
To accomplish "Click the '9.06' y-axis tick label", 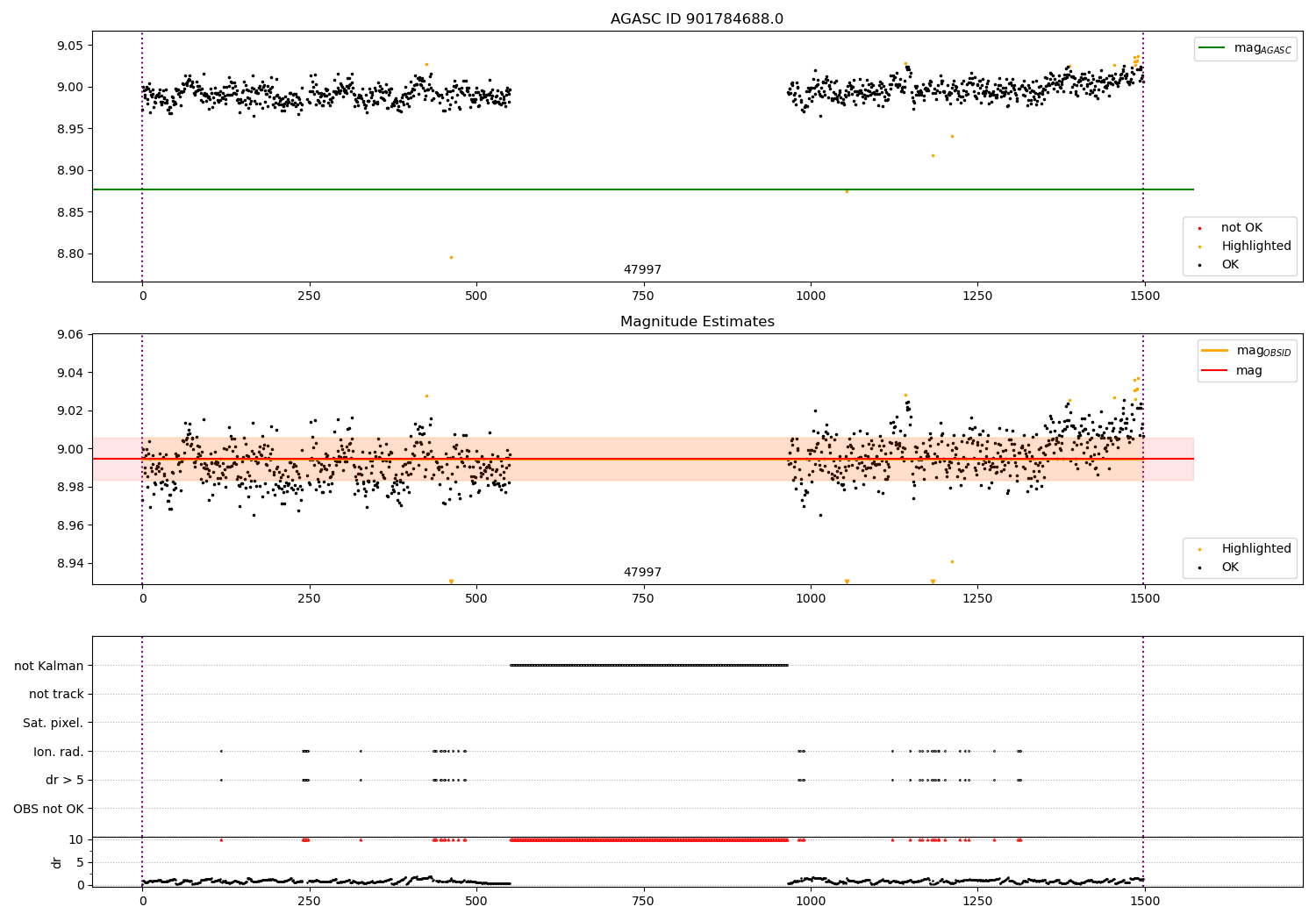I will pos(70,335).
